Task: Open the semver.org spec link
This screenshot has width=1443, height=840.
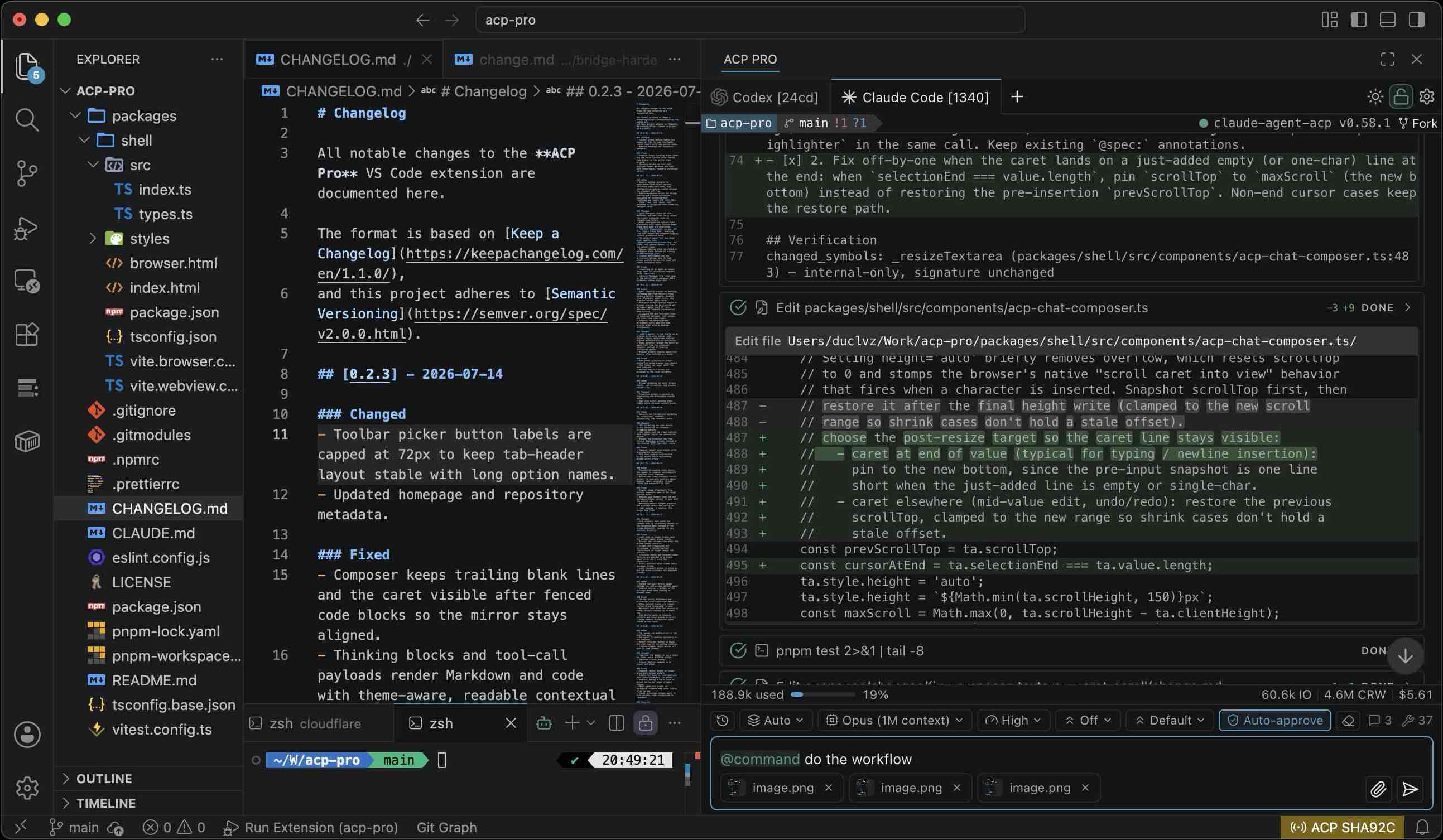Action: click(463, 324)
